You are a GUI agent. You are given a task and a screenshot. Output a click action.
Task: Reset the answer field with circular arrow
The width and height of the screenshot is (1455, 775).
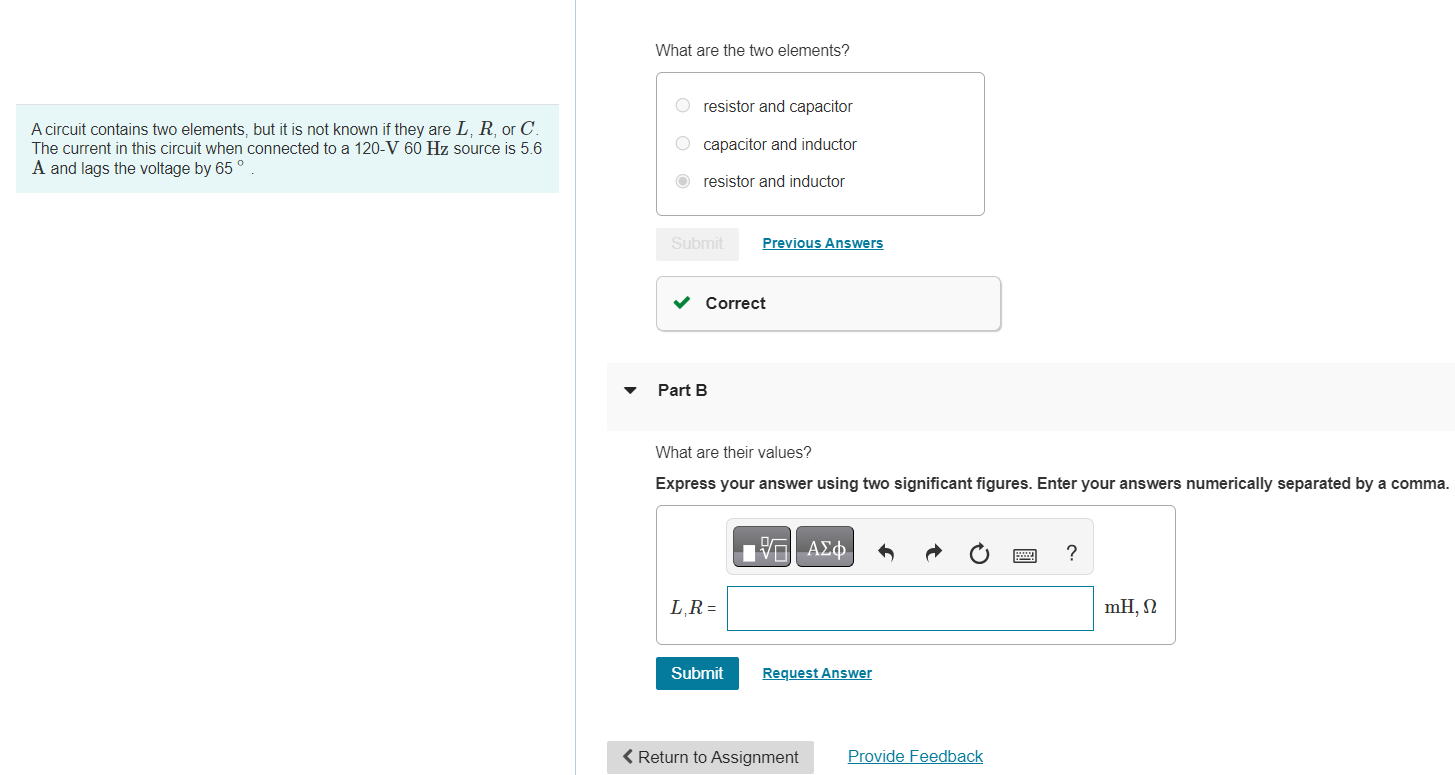pos(978,552)
